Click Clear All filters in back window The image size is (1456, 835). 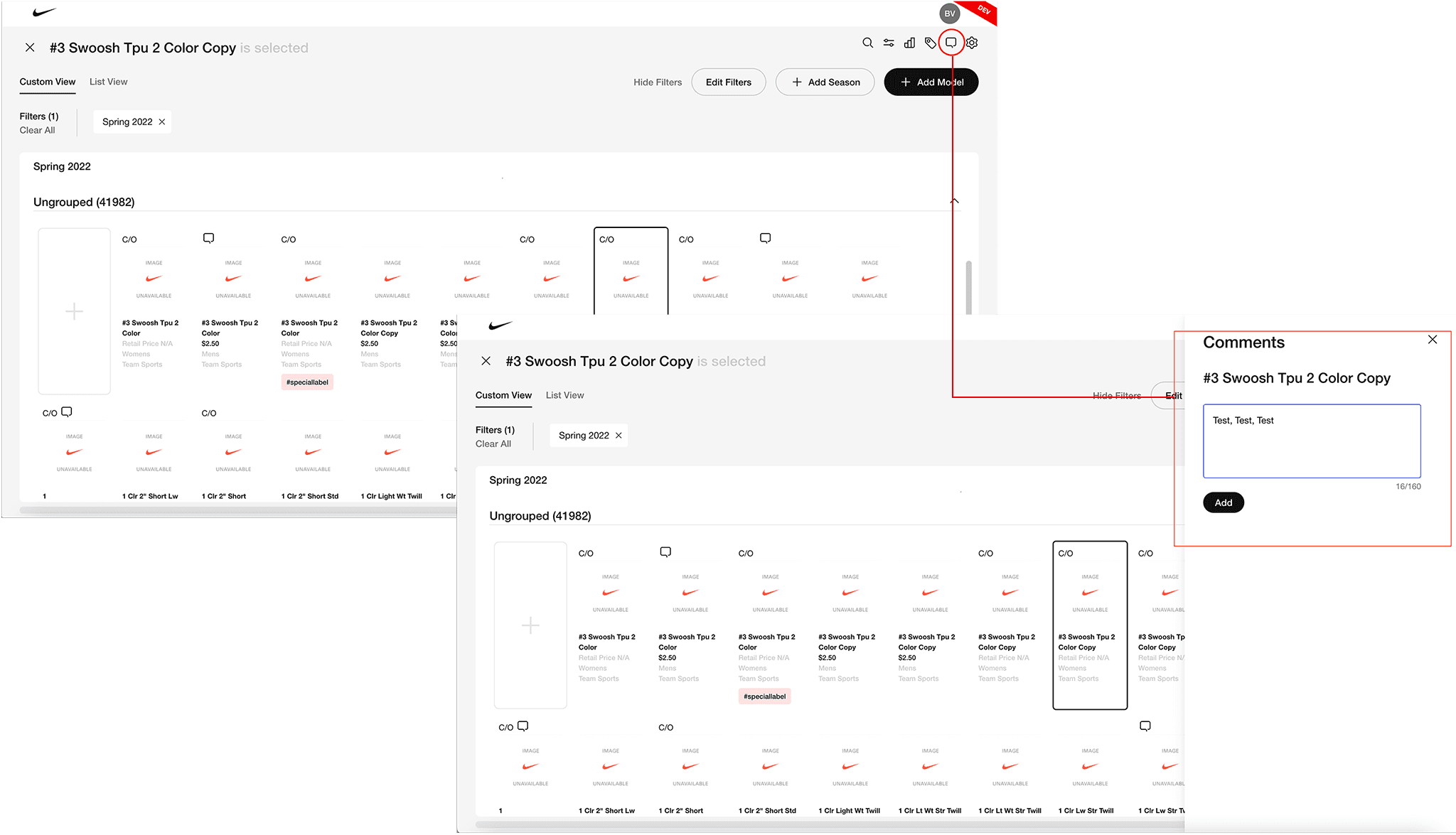[x=37, y=130]
